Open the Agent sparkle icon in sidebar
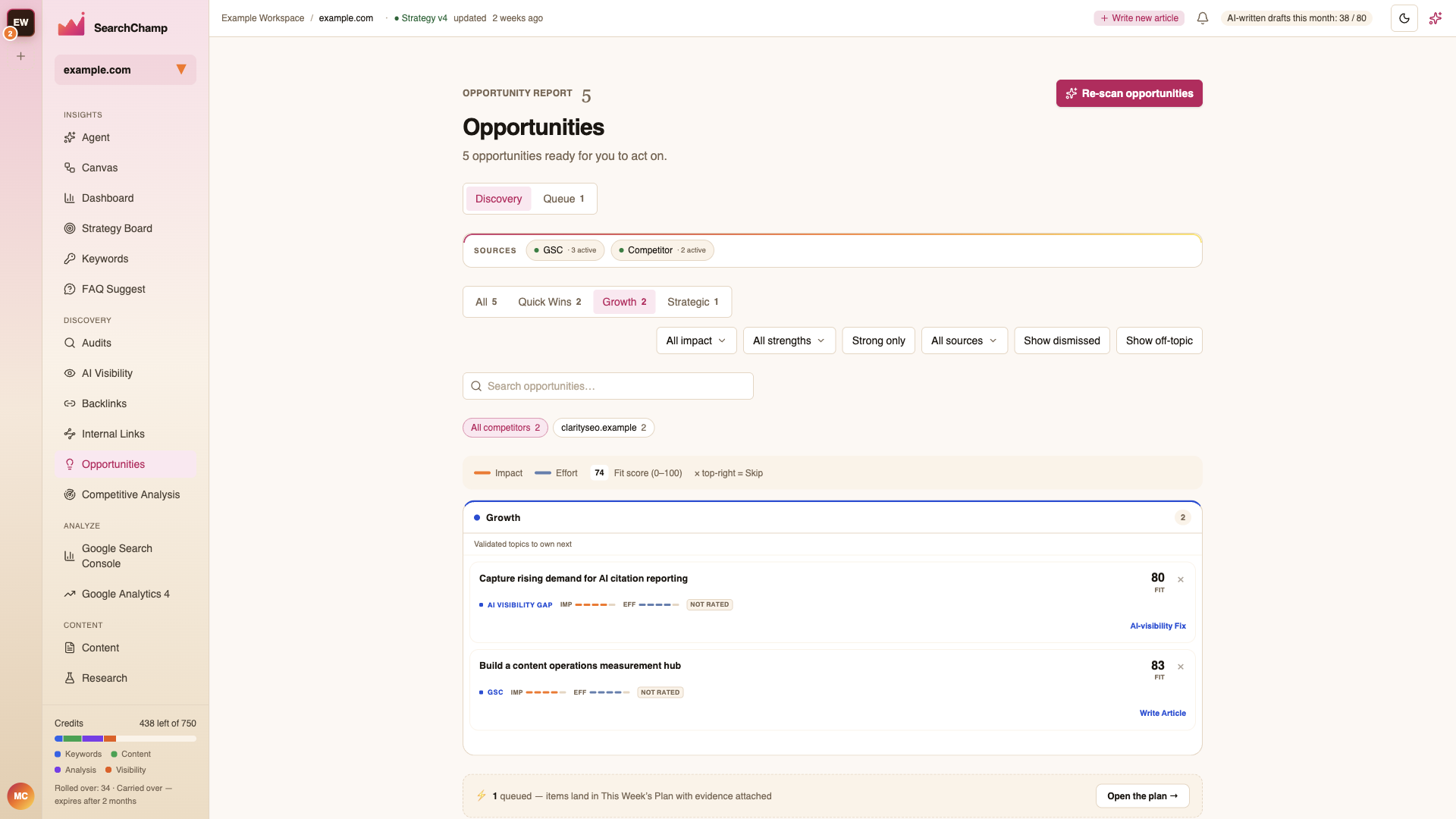This screenshot has height=819, width=1456. [70, 137]
